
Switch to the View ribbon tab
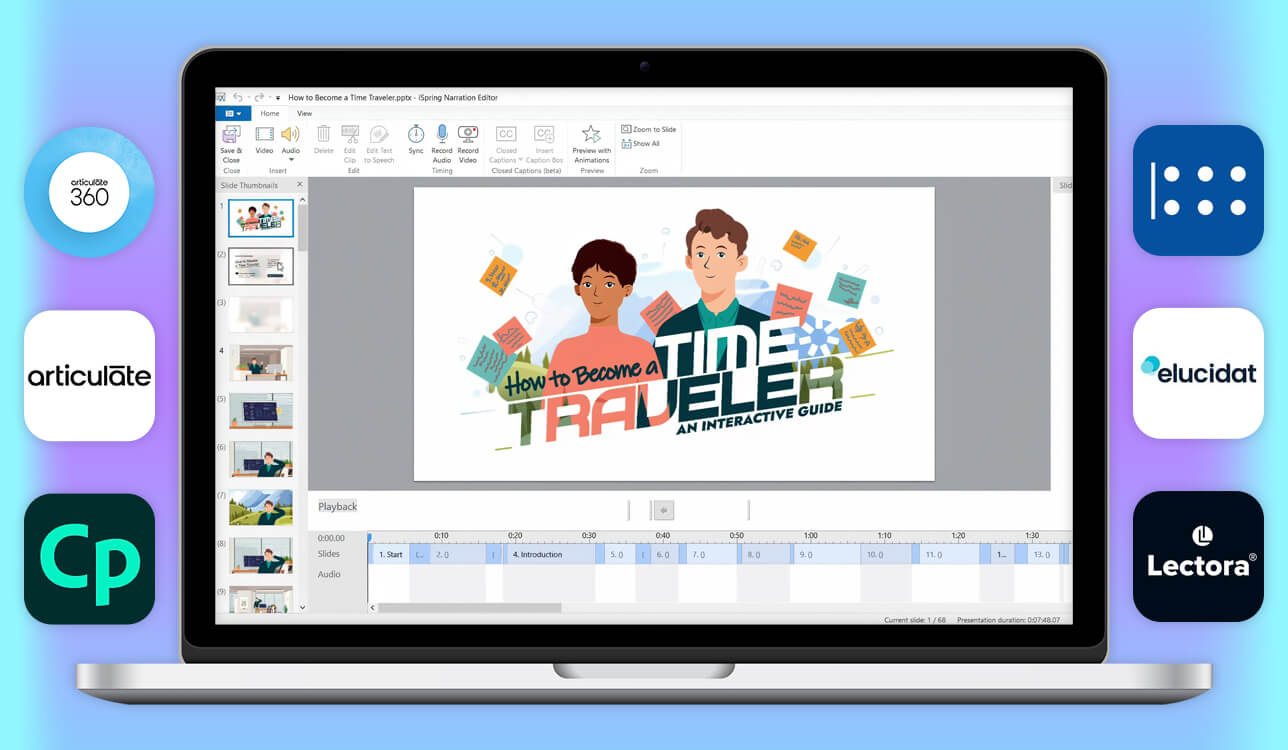tap(305, 114)
